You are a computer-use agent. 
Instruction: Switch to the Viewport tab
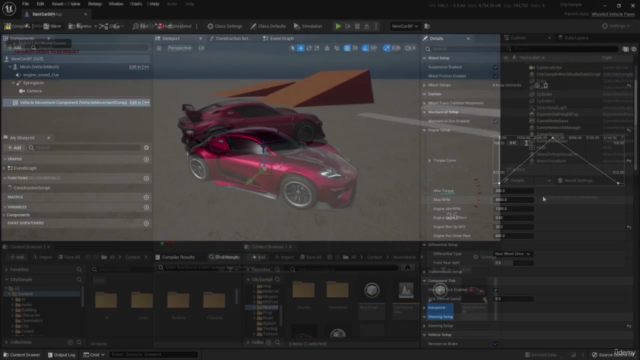171,38
